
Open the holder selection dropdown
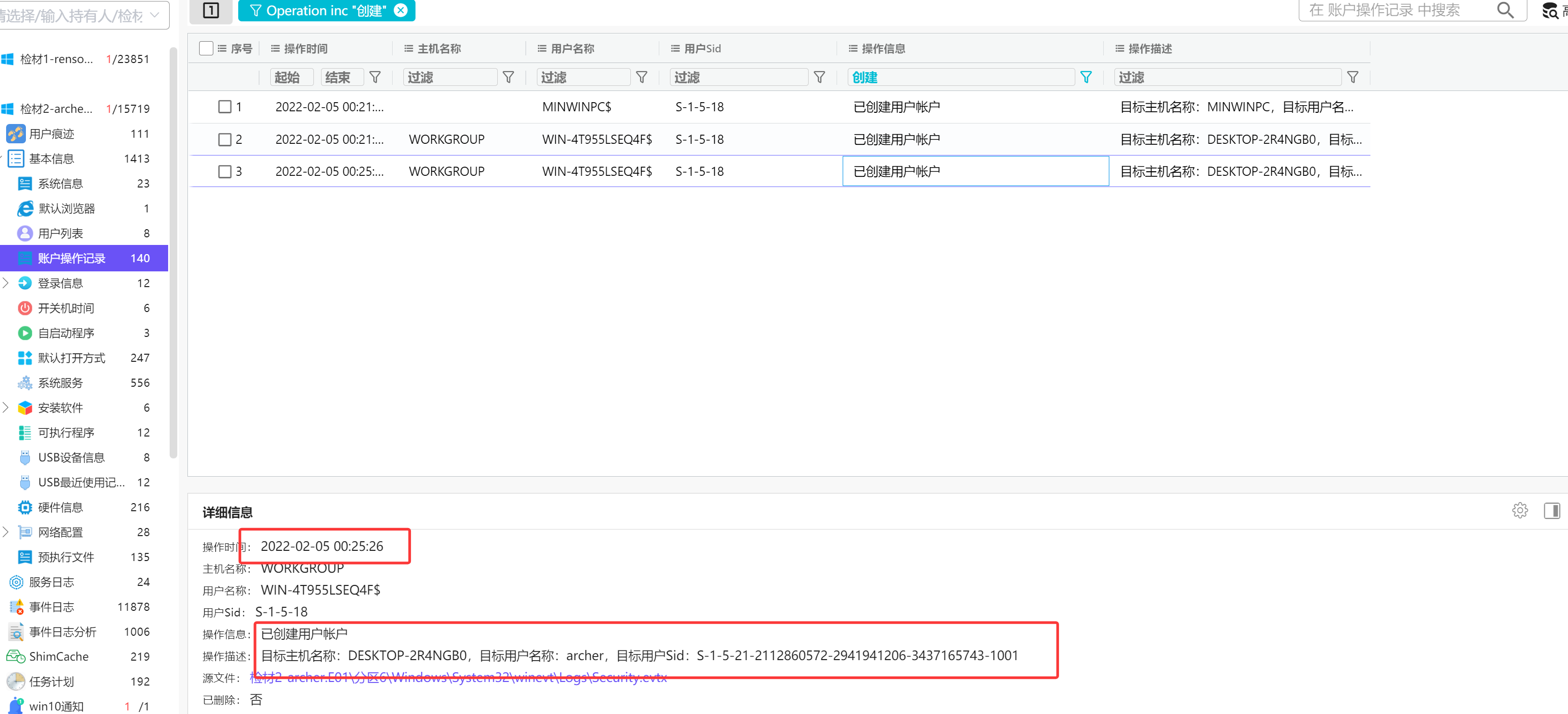[x=154, y=15]
